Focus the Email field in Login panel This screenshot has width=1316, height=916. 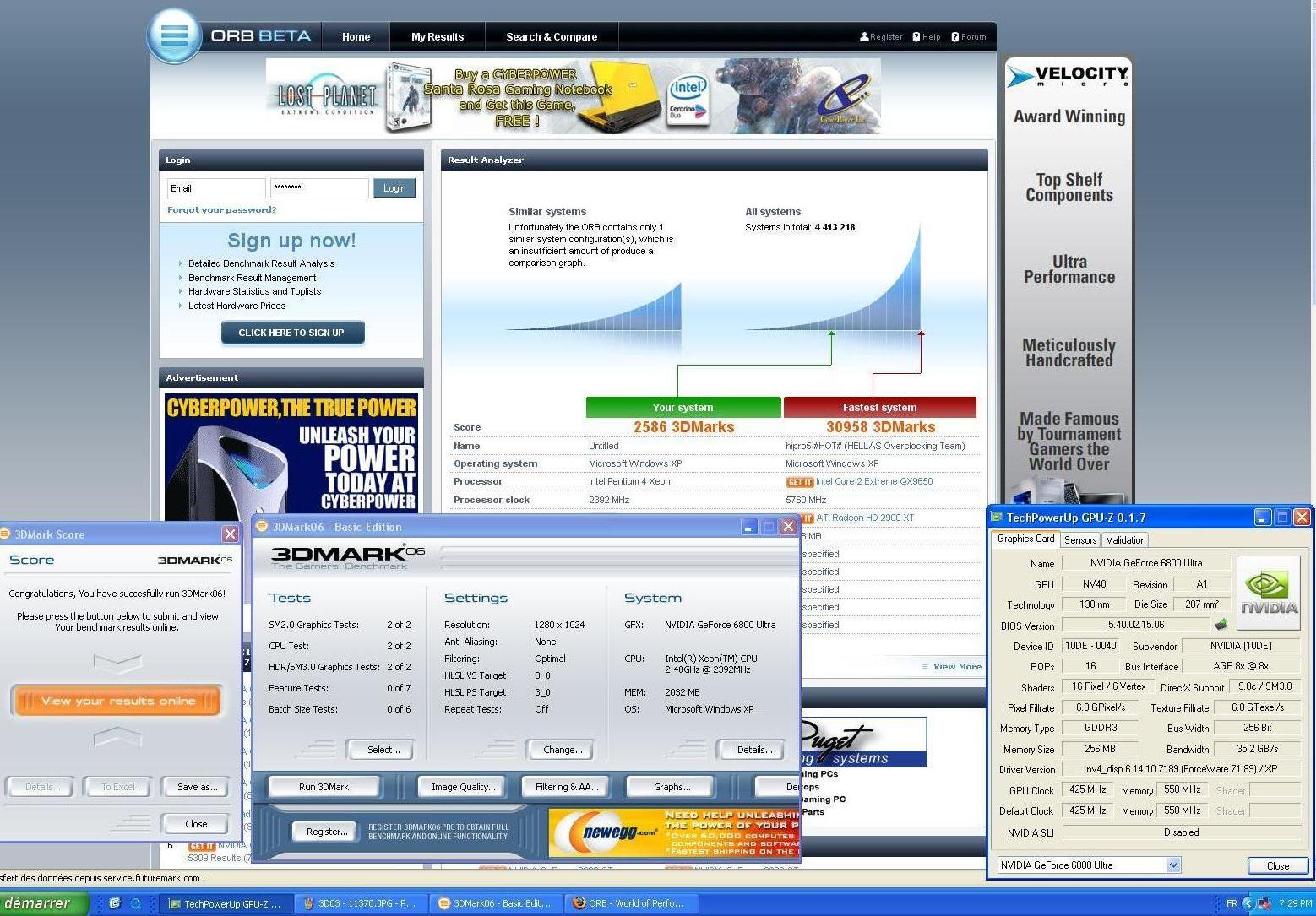216,188
